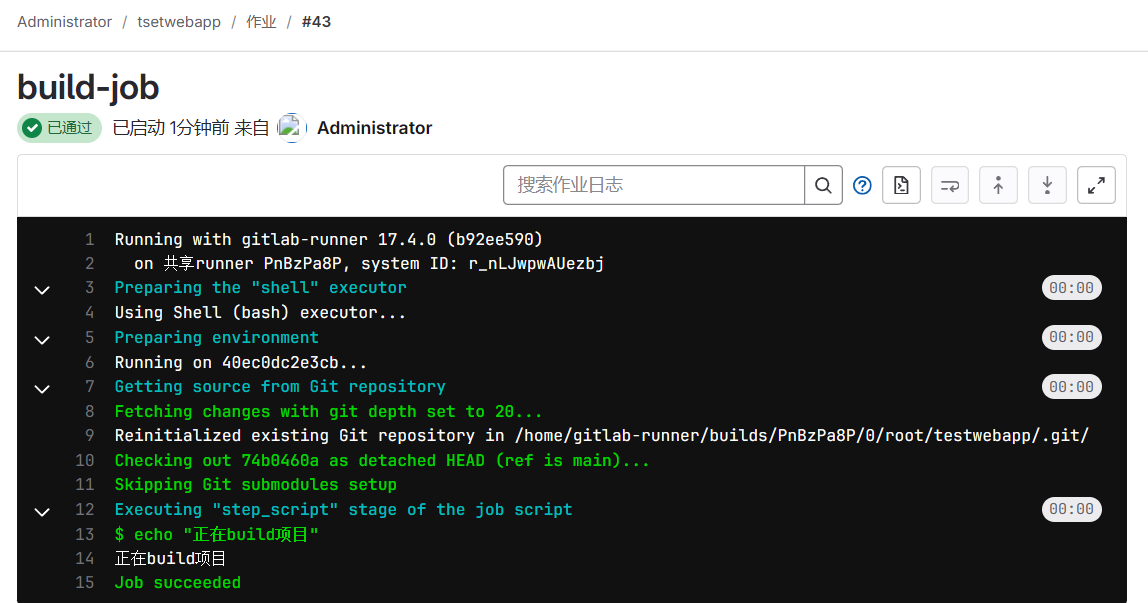Click duration badge on line 5
1148x603 pixels.
1071,337
